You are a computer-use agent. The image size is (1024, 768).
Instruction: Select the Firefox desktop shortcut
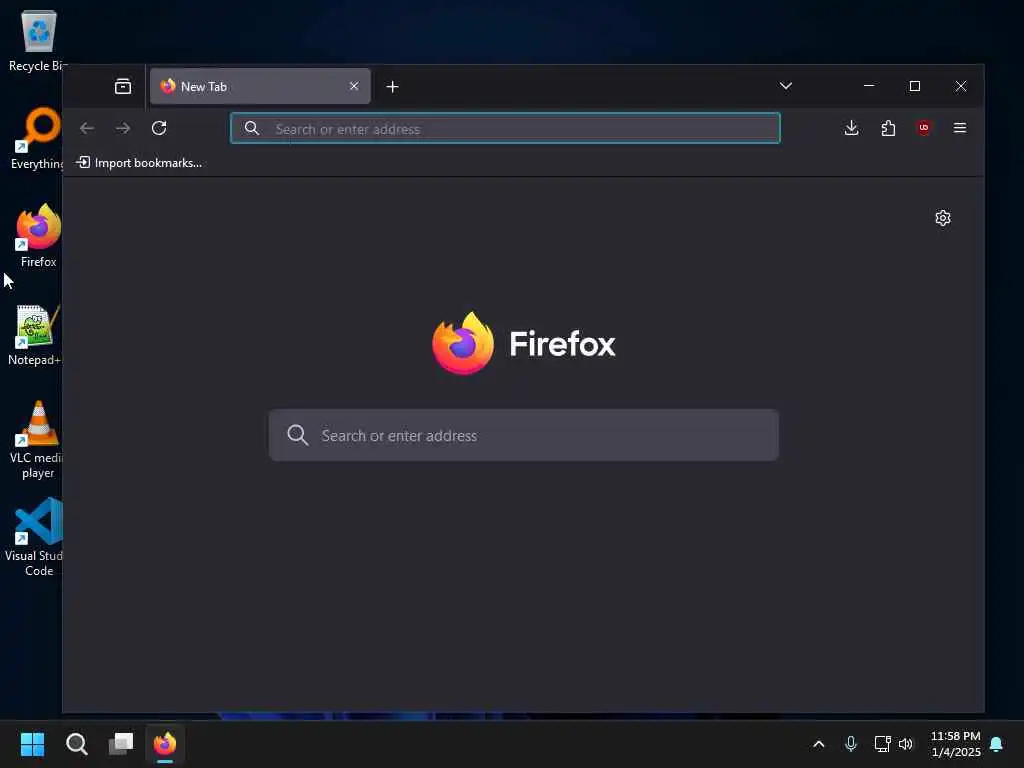(38, 236)
